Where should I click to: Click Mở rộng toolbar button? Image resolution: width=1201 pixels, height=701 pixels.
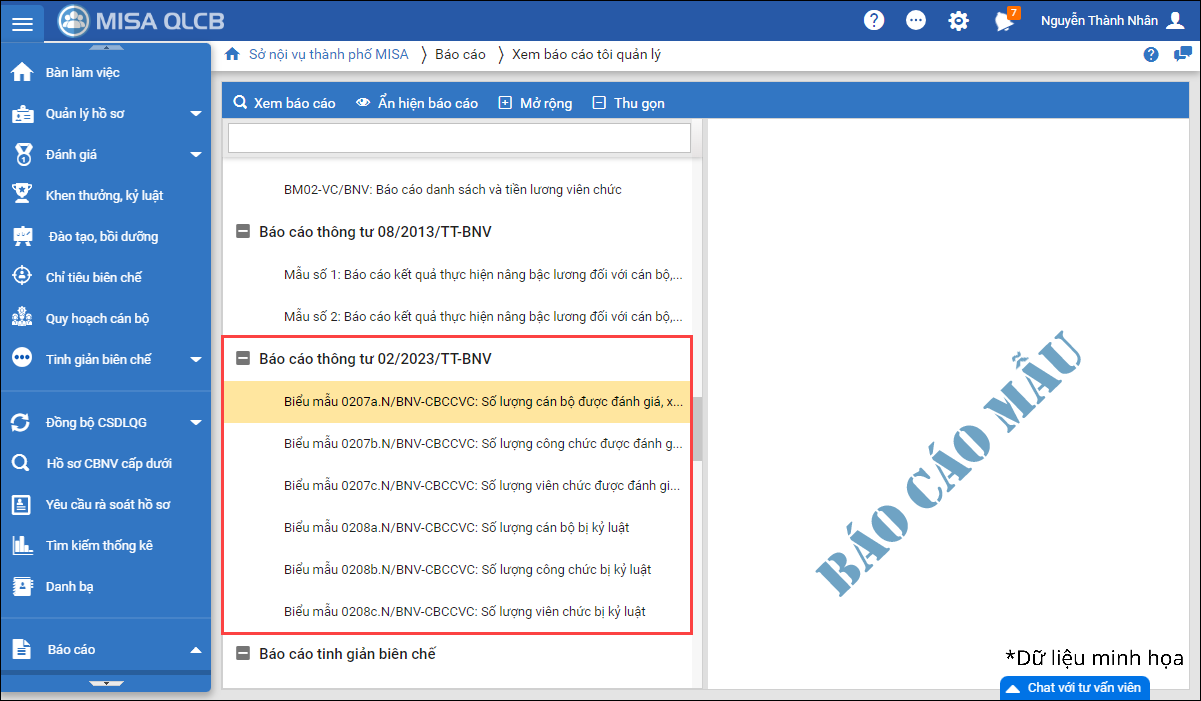pyautogui.click(x=535, y=103)
